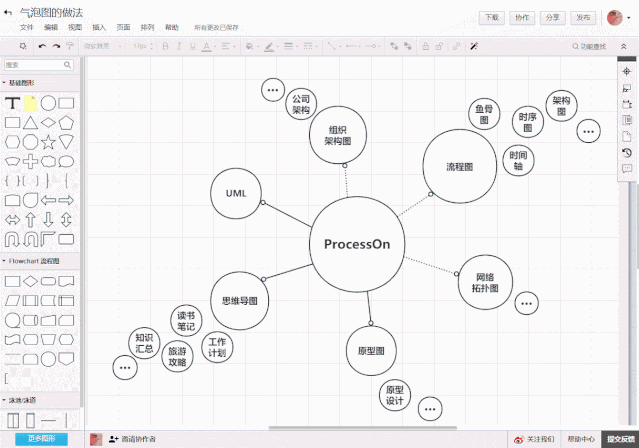Open the line dash style dropdown
This screenshot has height=448, width=639.
(308, 46)
